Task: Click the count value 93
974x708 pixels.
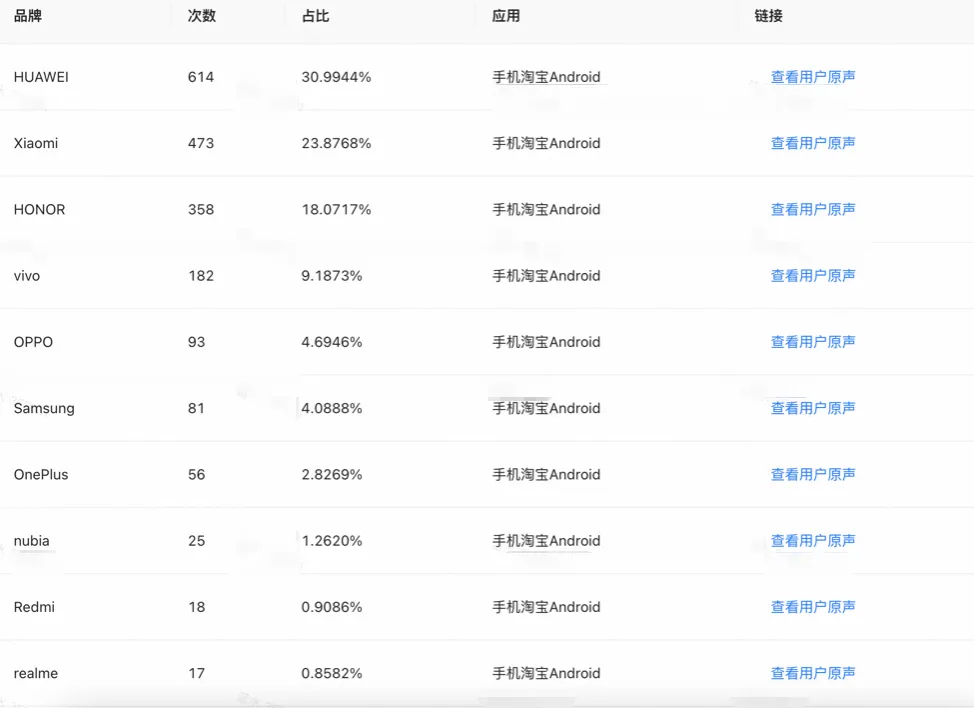Action: tap(196, 342)
